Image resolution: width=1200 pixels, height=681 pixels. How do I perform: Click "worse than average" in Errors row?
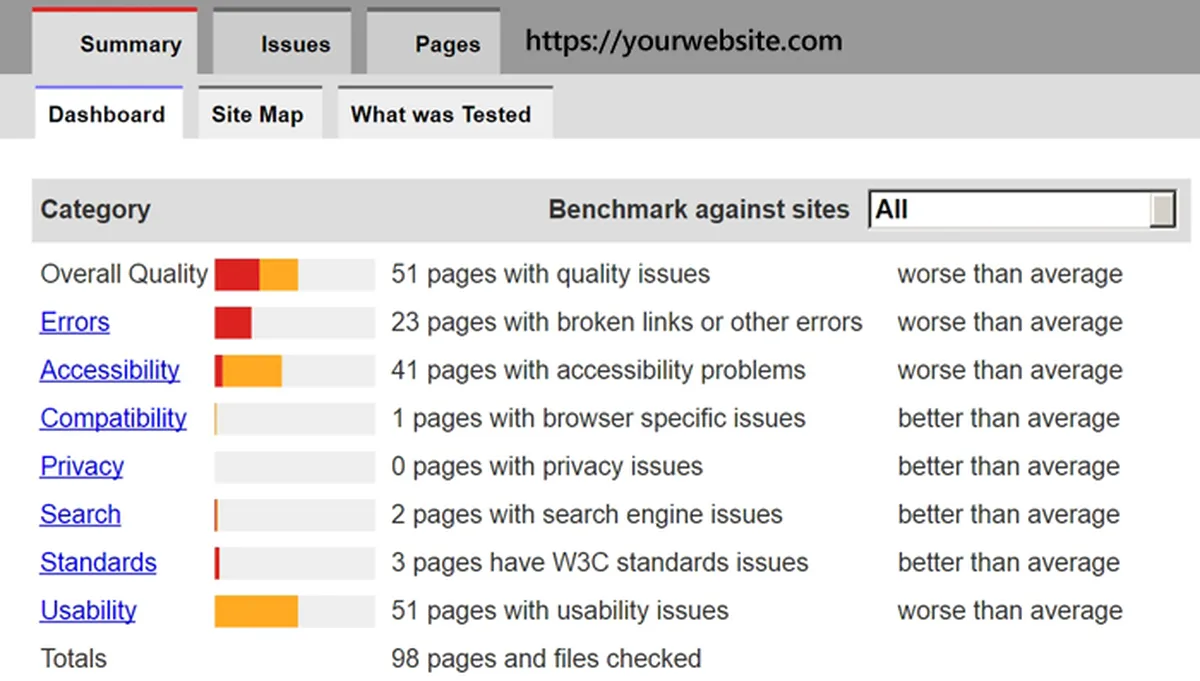[1010, 322]
